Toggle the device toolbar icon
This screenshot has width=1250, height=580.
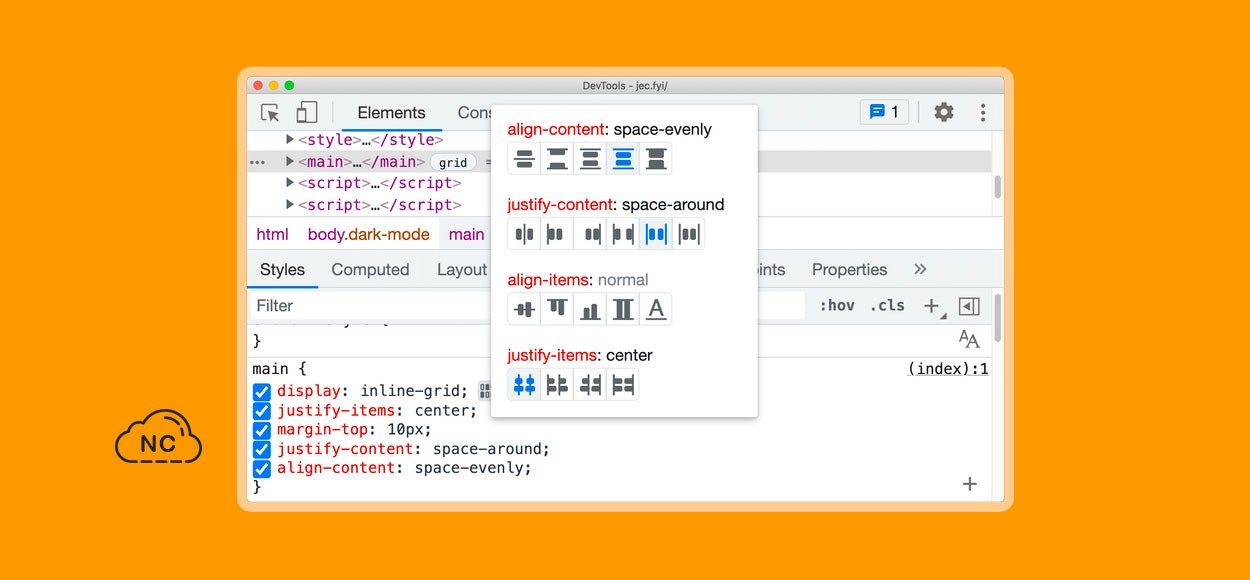[x=307, y=112]
